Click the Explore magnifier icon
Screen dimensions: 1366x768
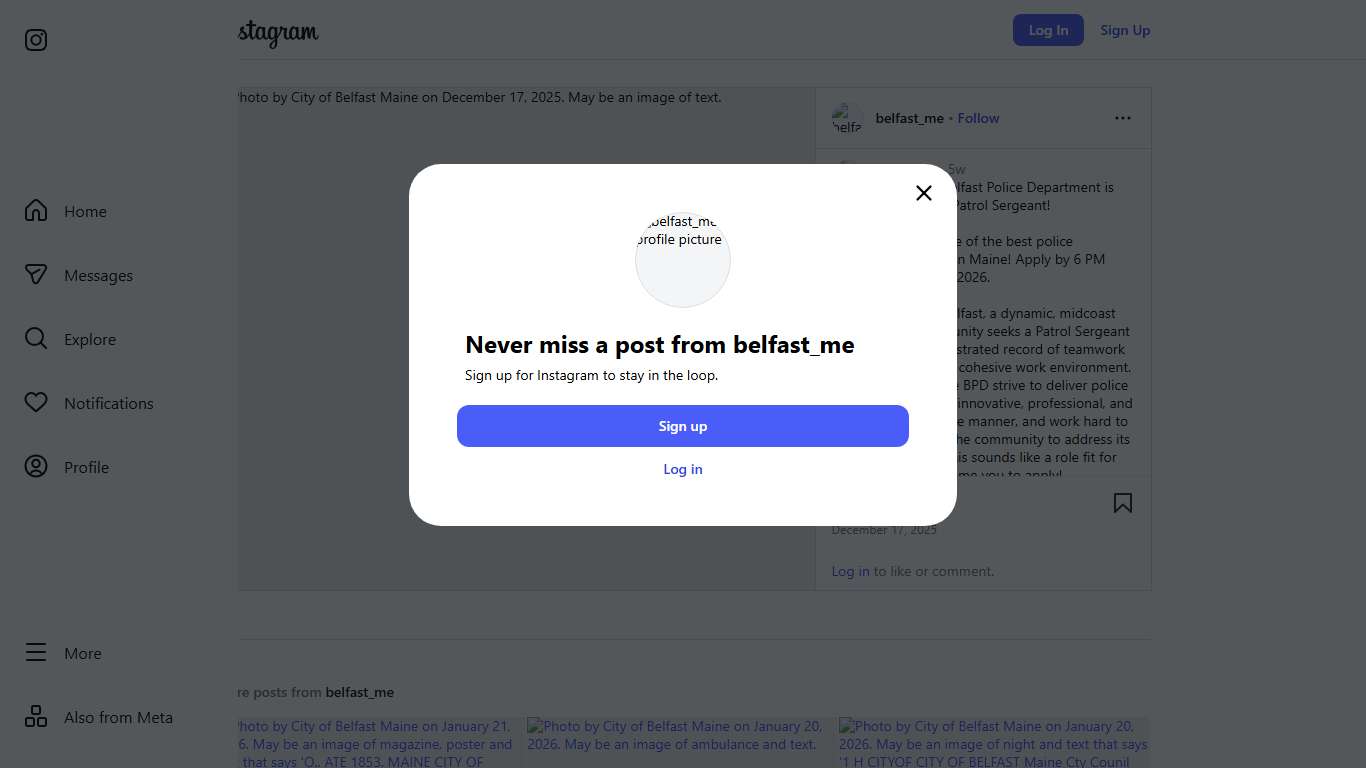36,339
